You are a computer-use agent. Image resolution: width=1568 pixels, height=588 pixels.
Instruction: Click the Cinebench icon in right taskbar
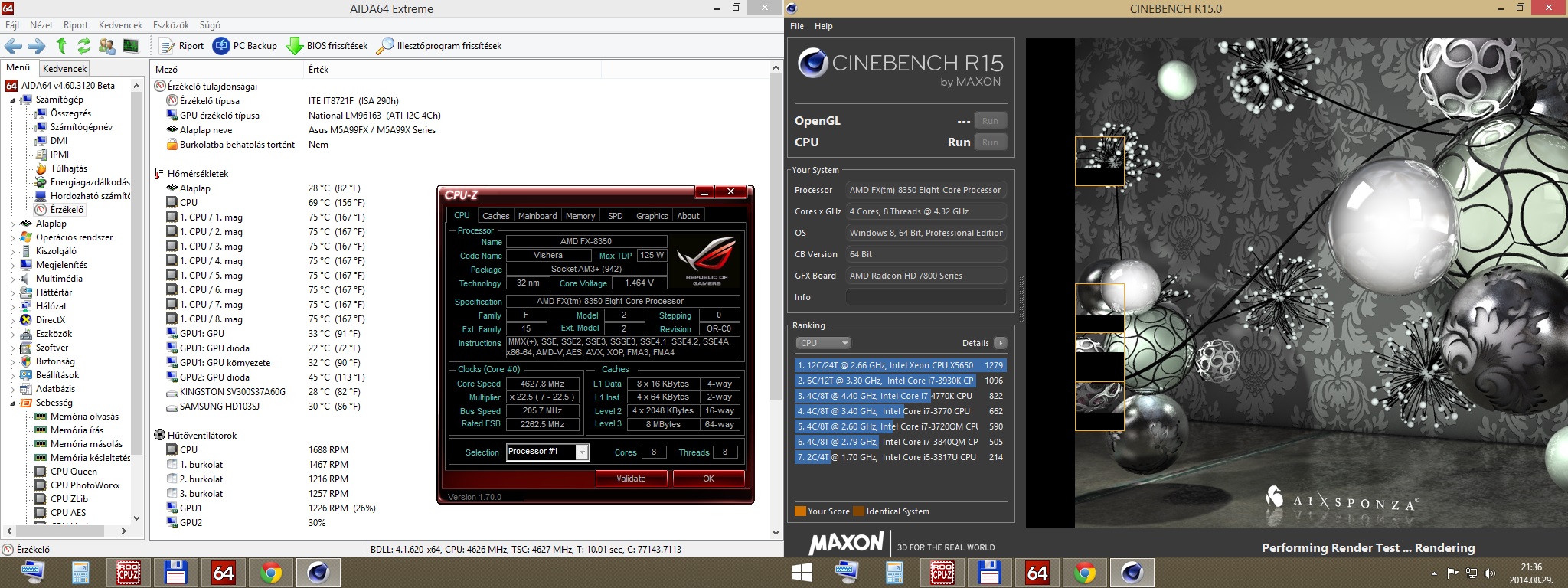click(1132, 573)
